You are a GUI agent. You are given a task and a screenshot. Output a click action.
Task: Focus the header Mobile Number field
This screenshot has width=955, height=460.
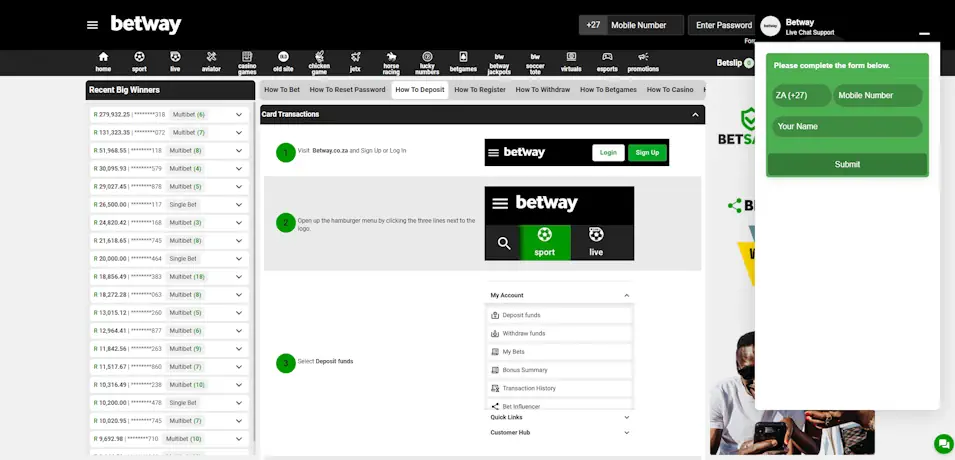pos(646,25)
